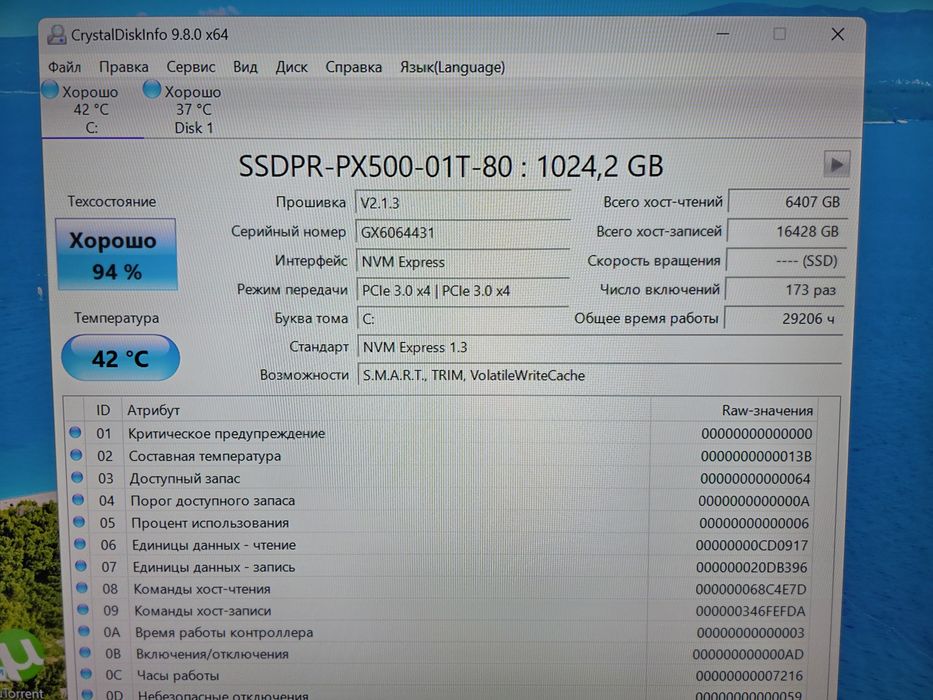Click the Хорошо 94 % health status box

pos(117,255)
